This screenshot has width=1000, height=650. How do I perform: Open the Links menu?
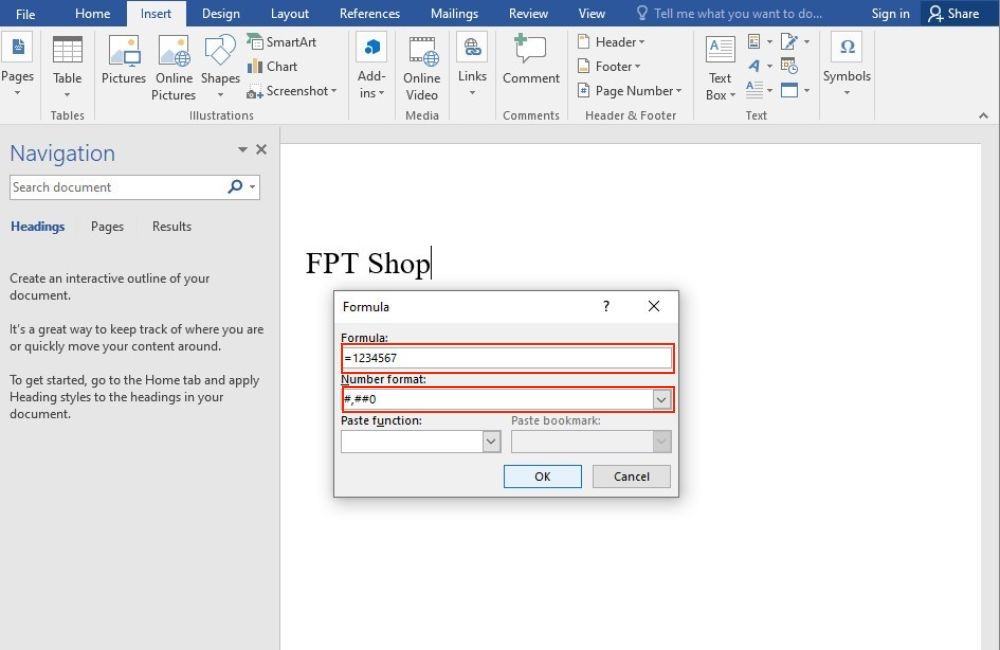pos(472,66)
